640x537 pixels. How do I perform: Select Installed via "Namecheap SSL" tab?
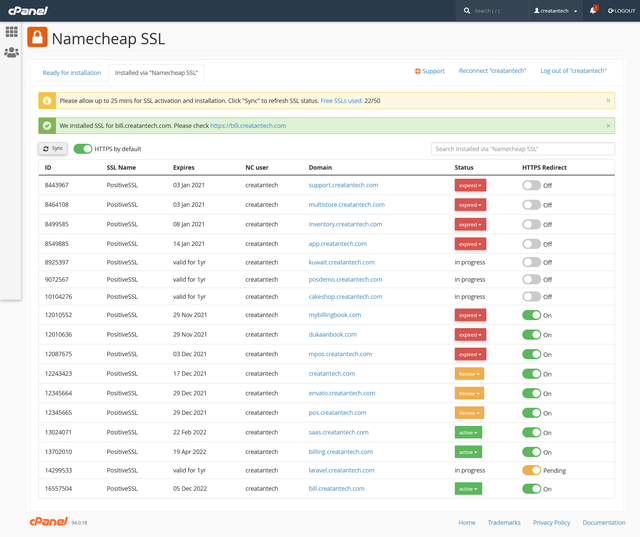click(x=156, y=73)
